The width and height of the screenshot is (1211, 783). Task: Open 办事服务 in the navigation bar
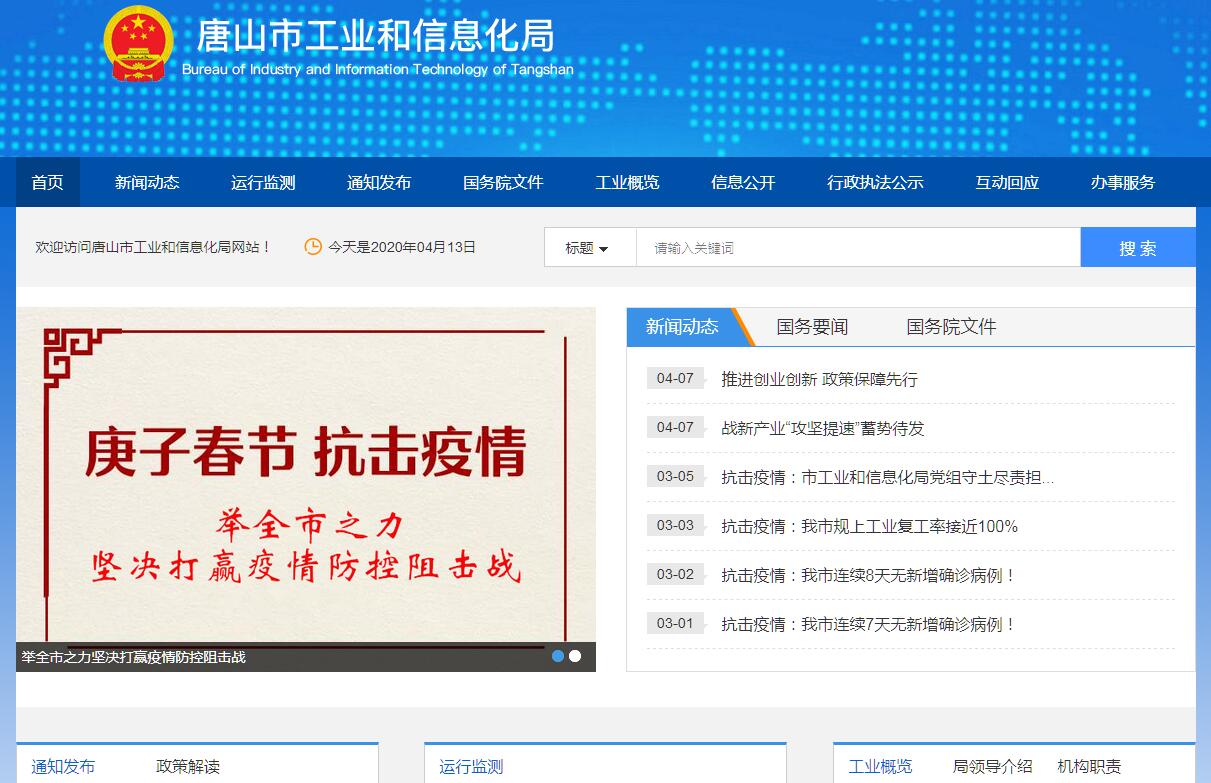pos(1122,182)
